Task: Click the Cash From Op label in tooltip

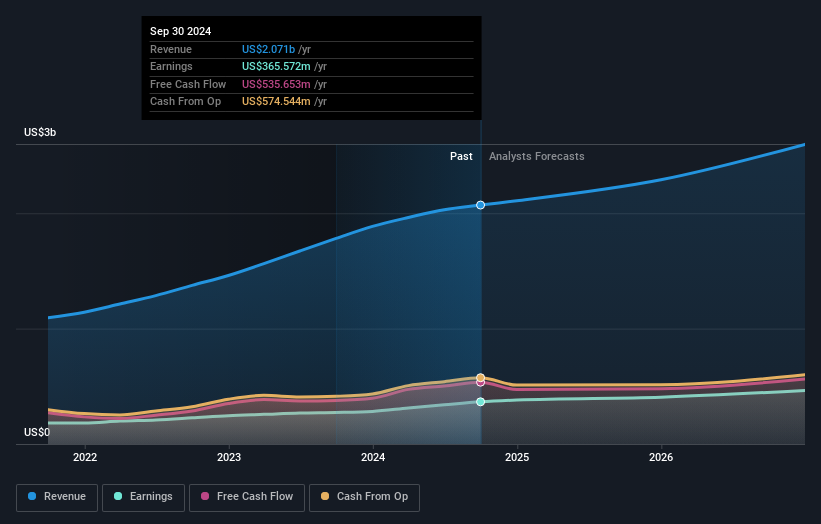Action: [x=185, y=102]
